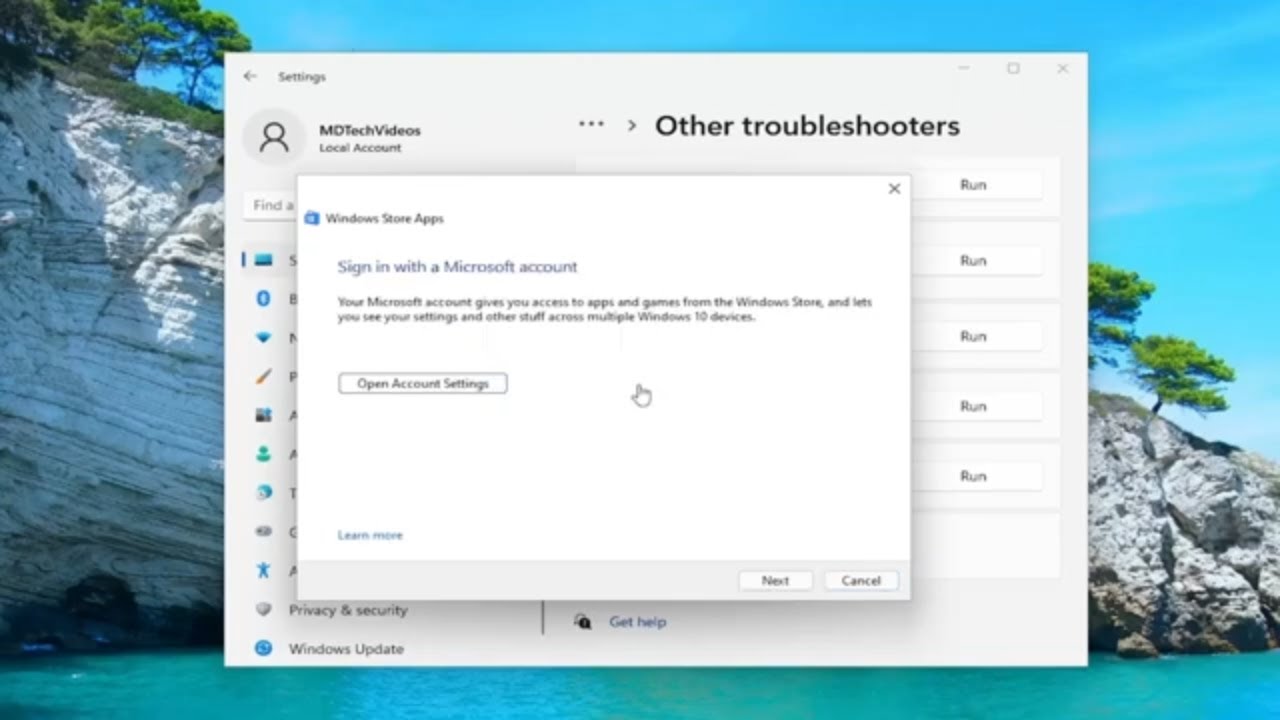Click the Local Account label
The height and width of the screenshot is (720, 1280).
[360, 148]
